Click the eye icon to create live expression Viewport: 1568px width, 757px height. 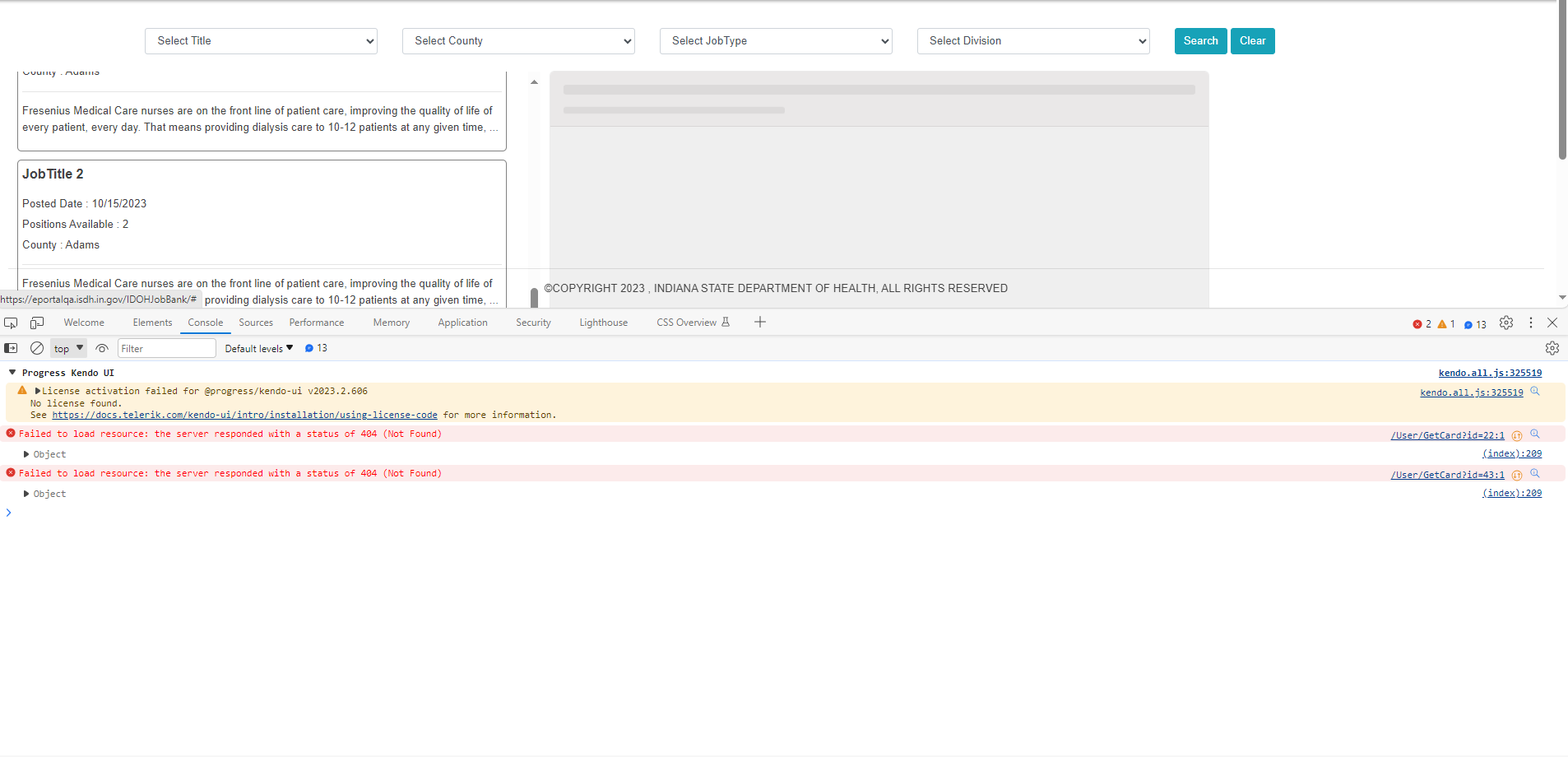(x=102, y=348)
